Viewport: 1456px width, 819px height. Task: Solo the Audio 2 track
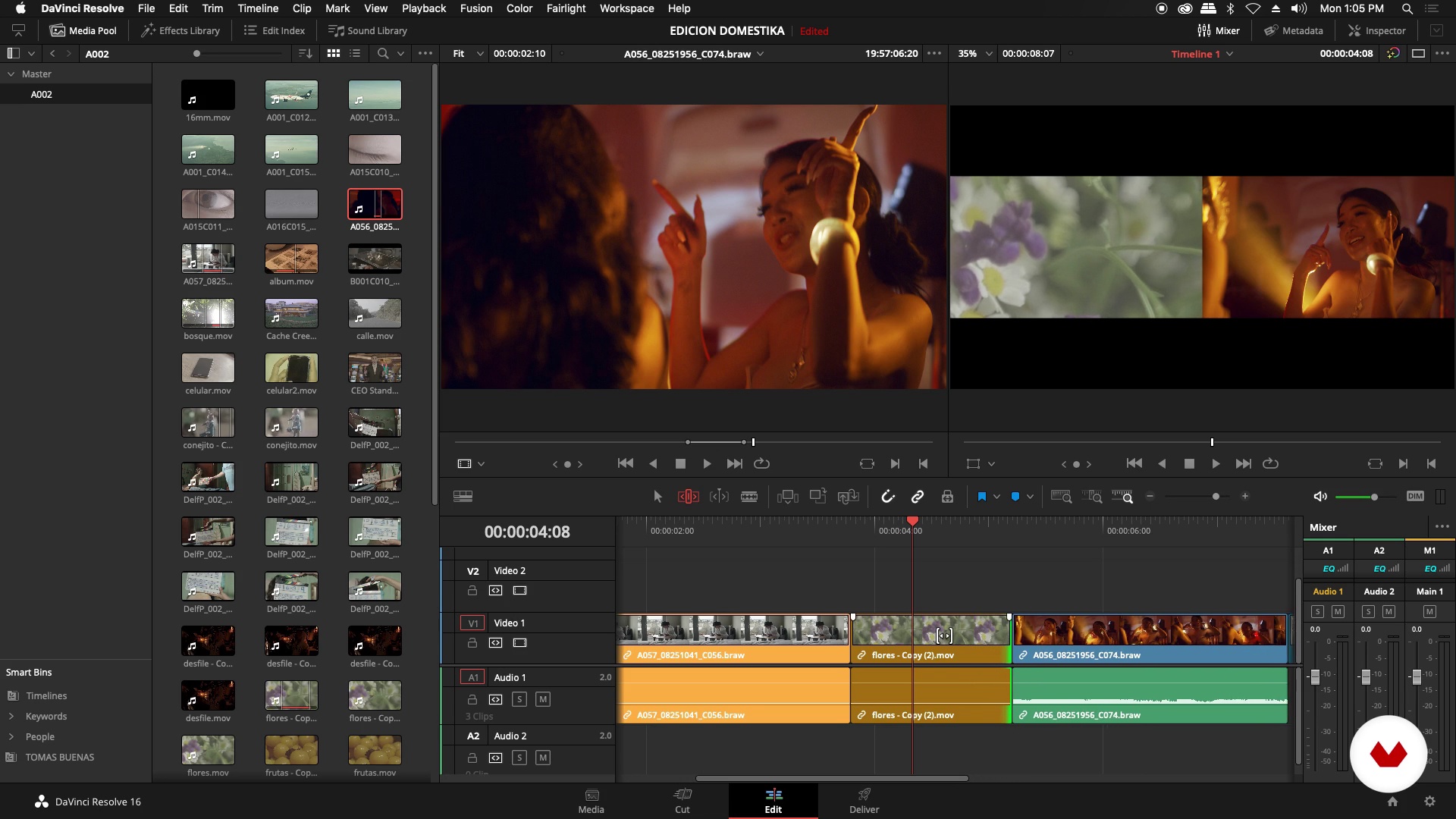(519, 758)
